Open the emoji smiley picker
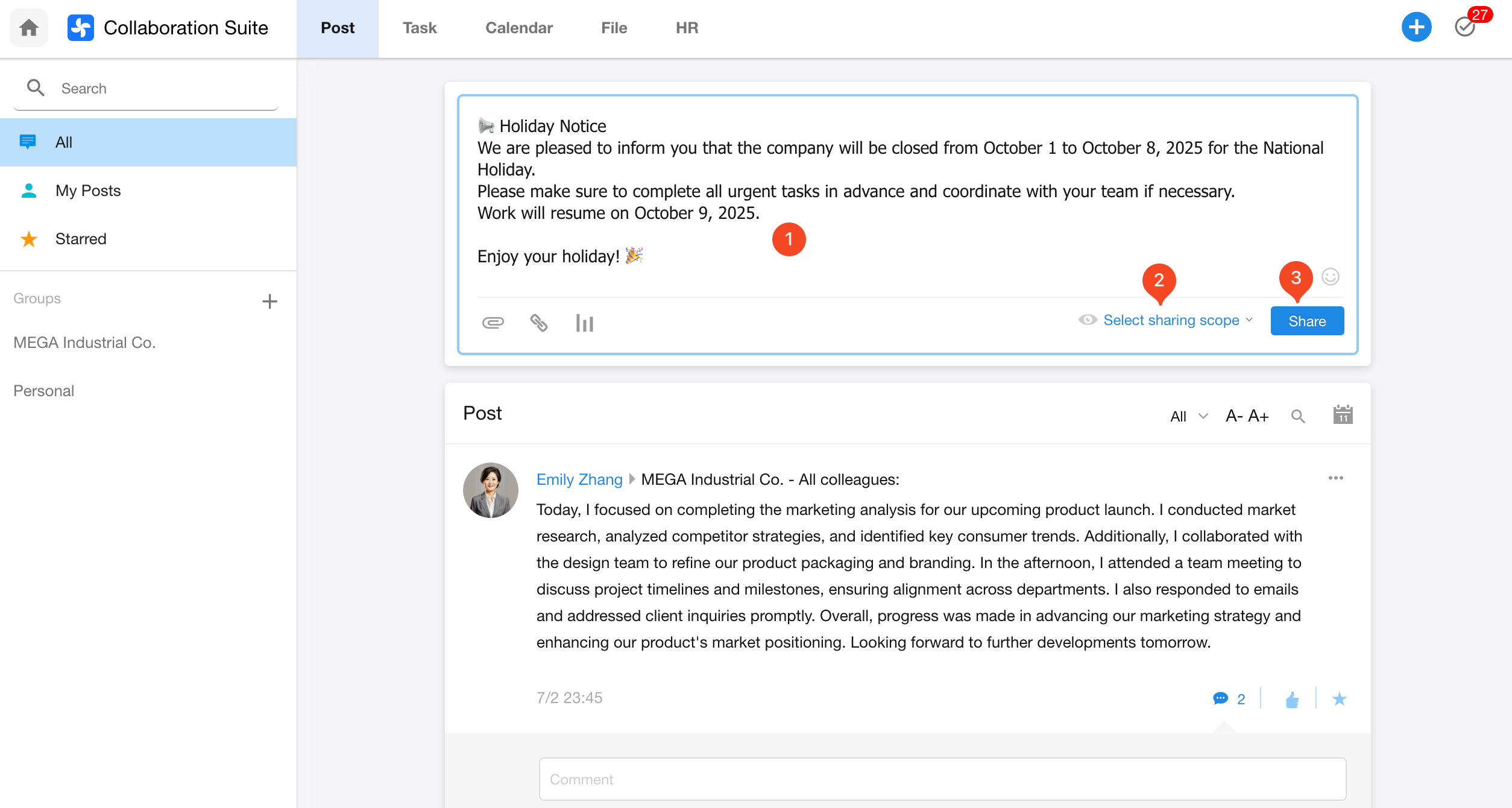The width and height of the screenshot is (1512, 808). pos(1330,277)
